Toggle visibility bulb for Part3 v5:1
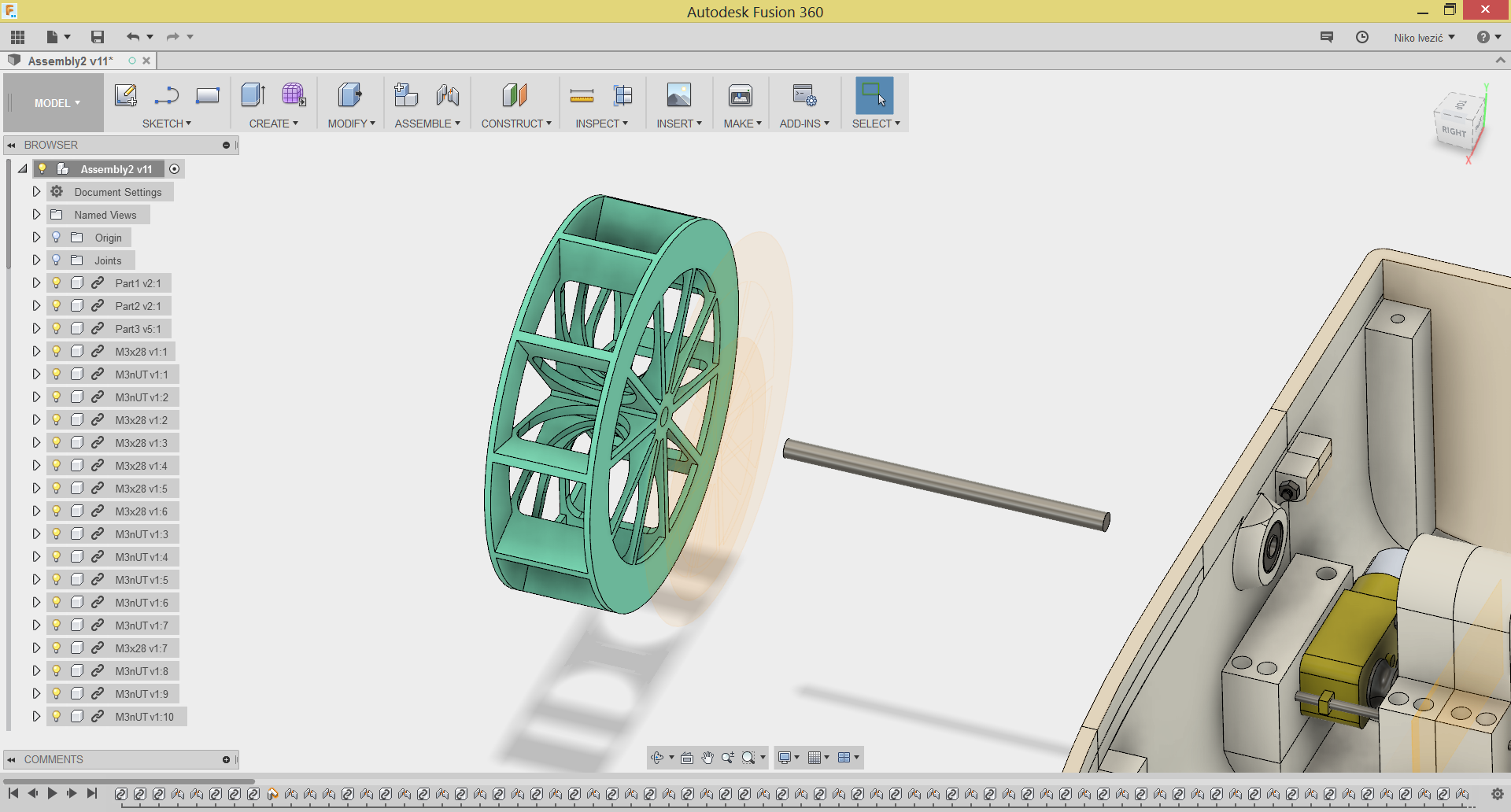 click(x=57, y=328)
